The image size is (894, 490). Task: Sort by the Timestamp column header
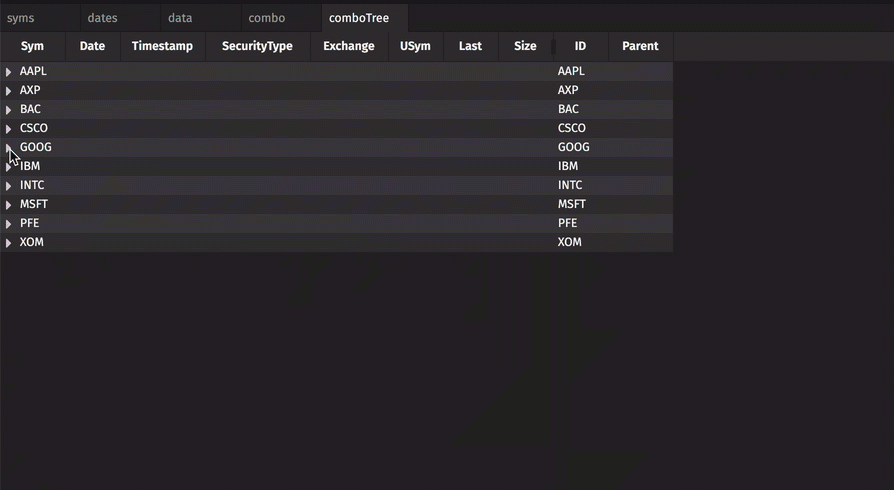point(162,46)
